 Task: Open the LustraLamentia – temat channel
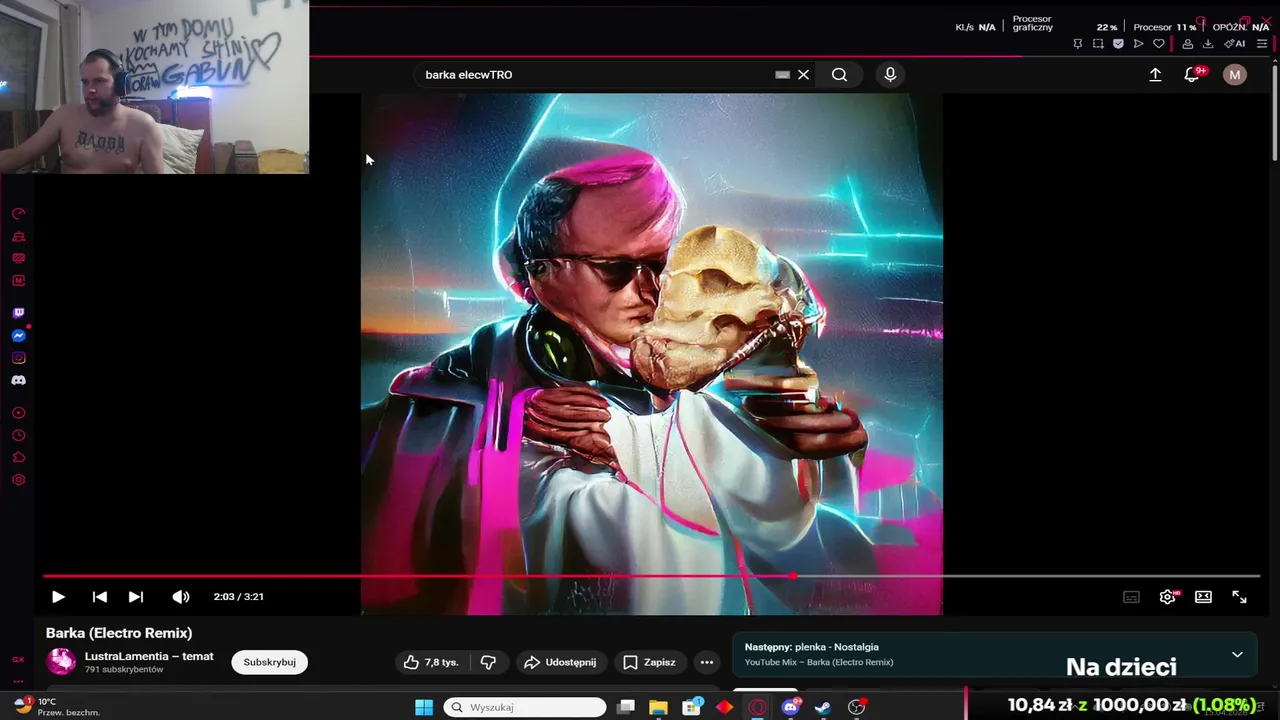click(x=149, y=656)
